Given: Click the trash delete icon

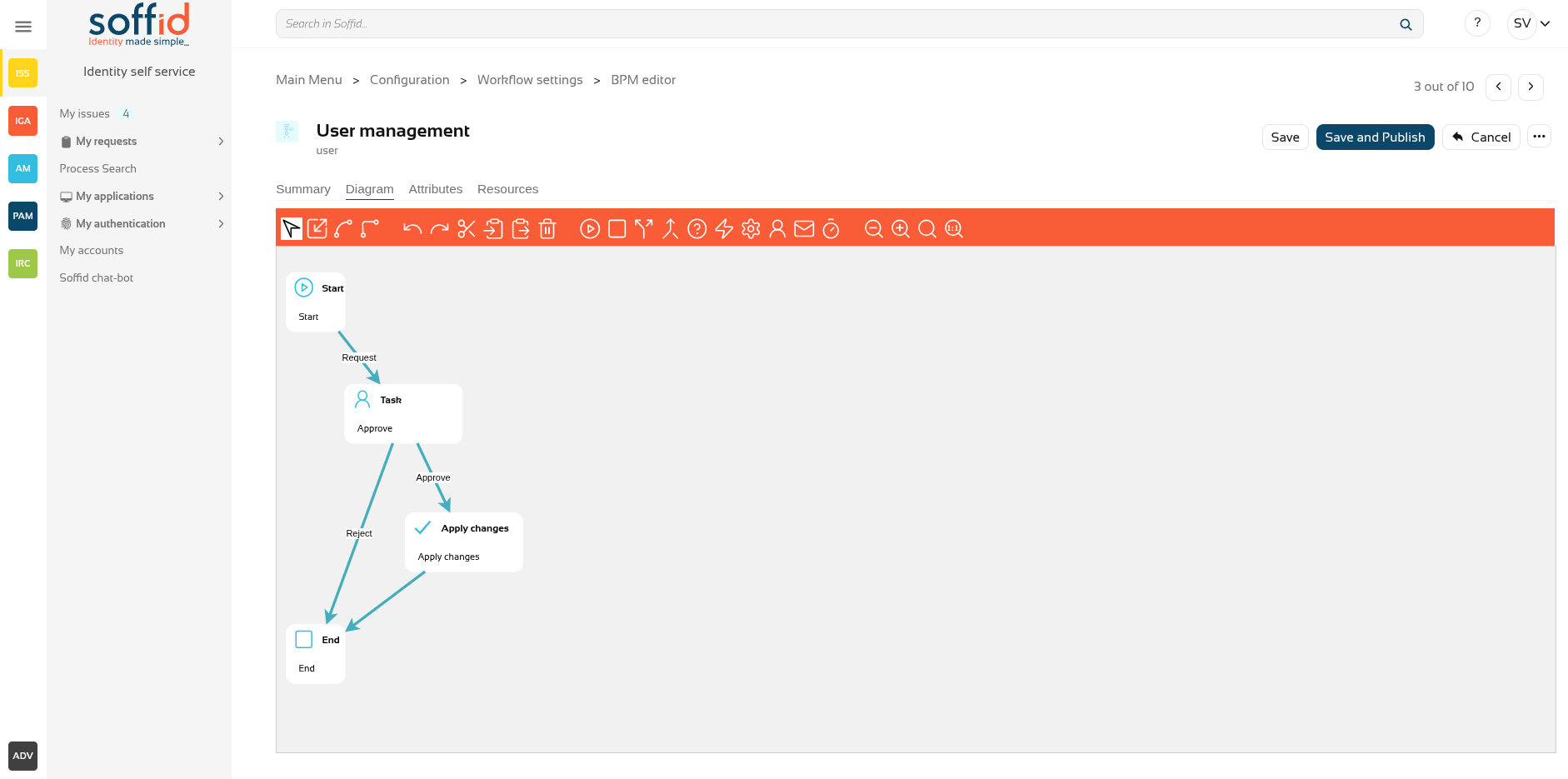Looking at the screenshot, I should [x=547, y=228].
